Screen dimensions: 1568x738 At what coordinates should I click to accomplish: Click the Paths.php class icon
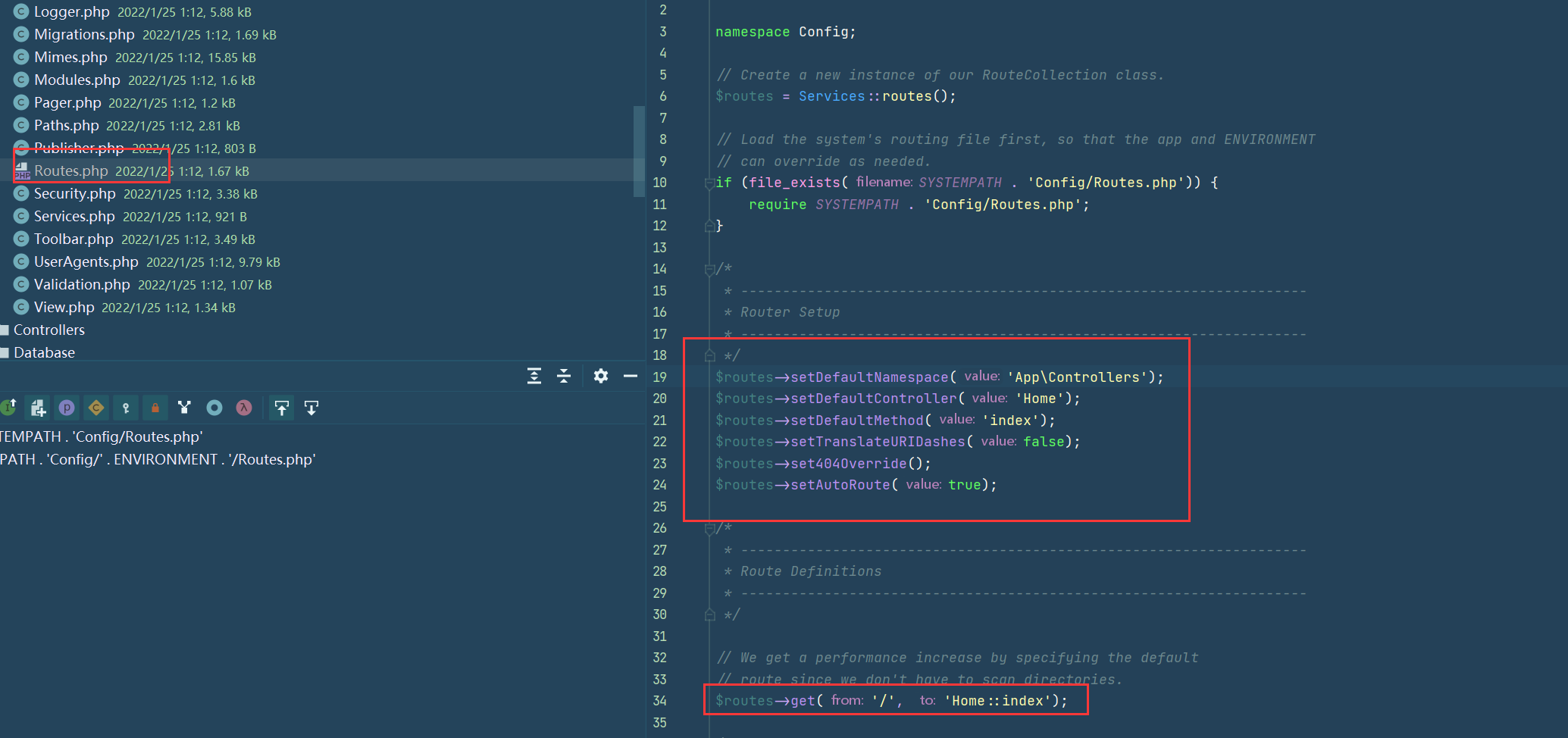pos(21,125)
